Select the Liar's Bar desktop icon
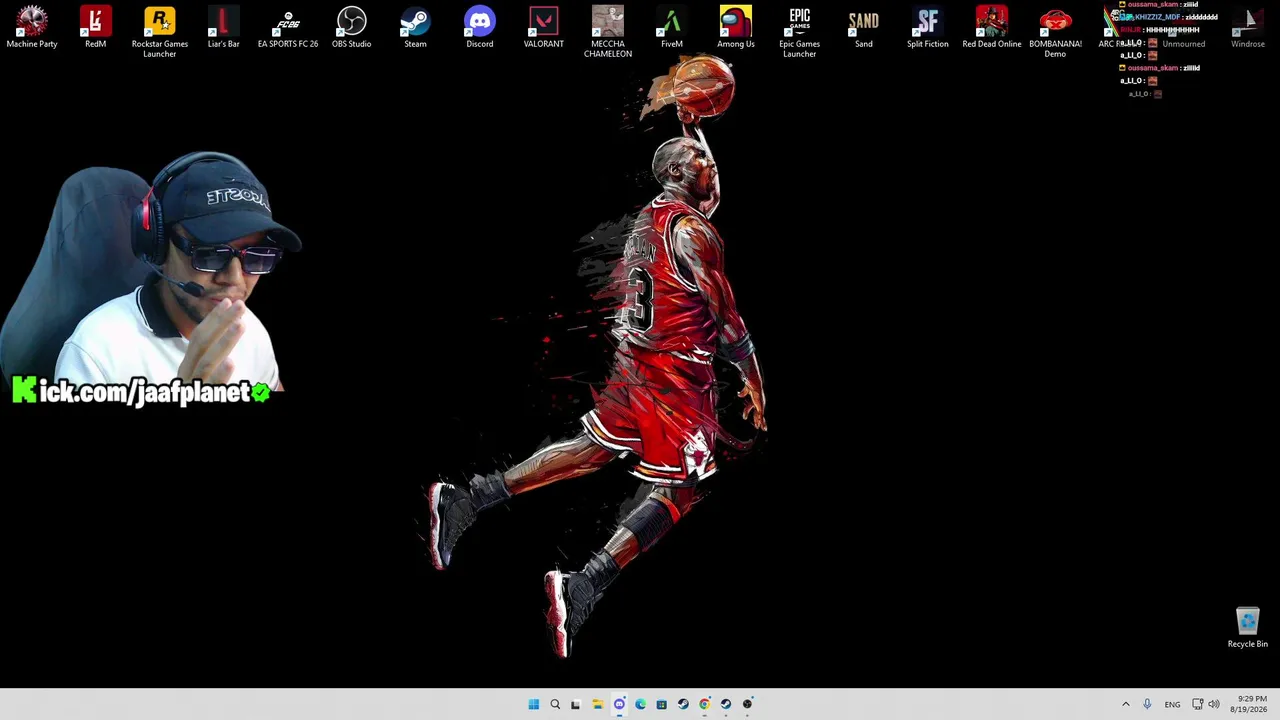 (223, 28)
